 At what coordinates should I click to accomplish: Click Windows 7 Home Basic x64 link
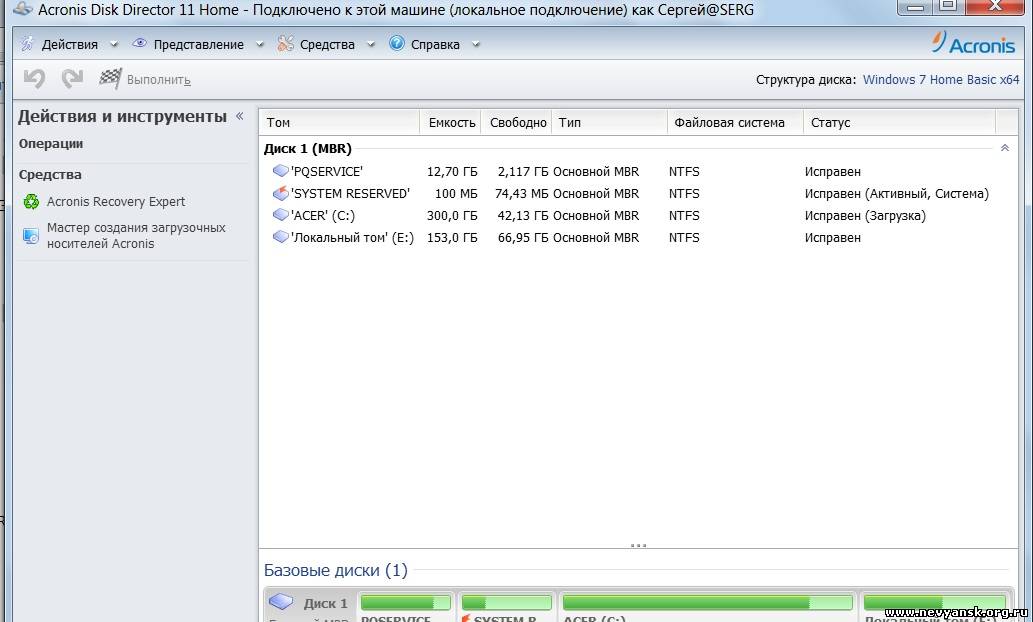tap(941, 79)
